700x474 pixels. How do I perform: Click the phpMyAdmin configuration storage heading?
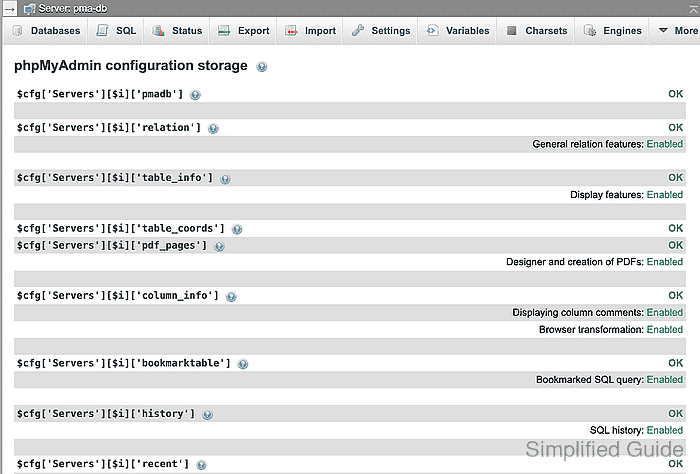pyautogui.click(x=131, y=66)
